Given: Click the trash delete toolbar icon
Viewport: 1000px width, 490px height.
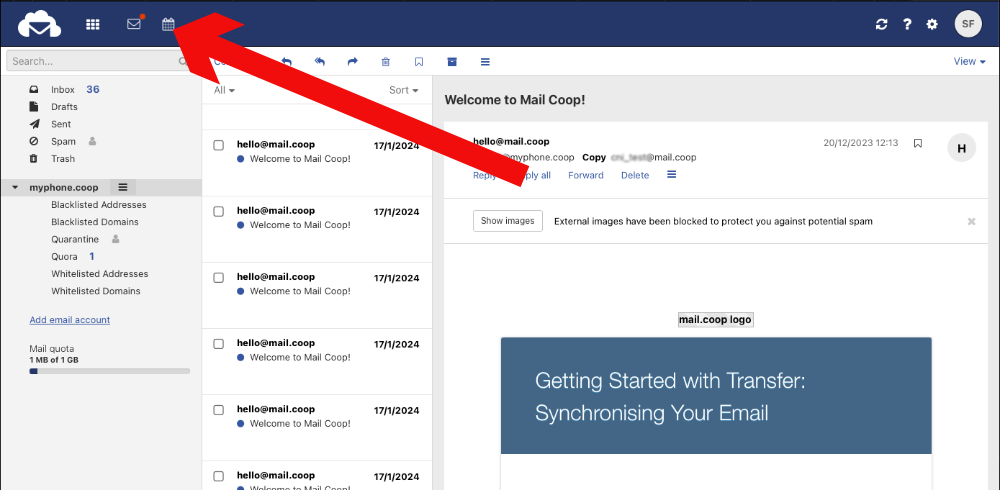Looking at the screenshot, I should pos(386,62).
